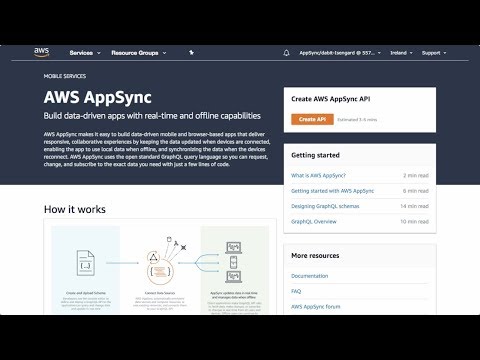Click the 'How it works' heading
The image size is (480, 360).
click(75, 209)
